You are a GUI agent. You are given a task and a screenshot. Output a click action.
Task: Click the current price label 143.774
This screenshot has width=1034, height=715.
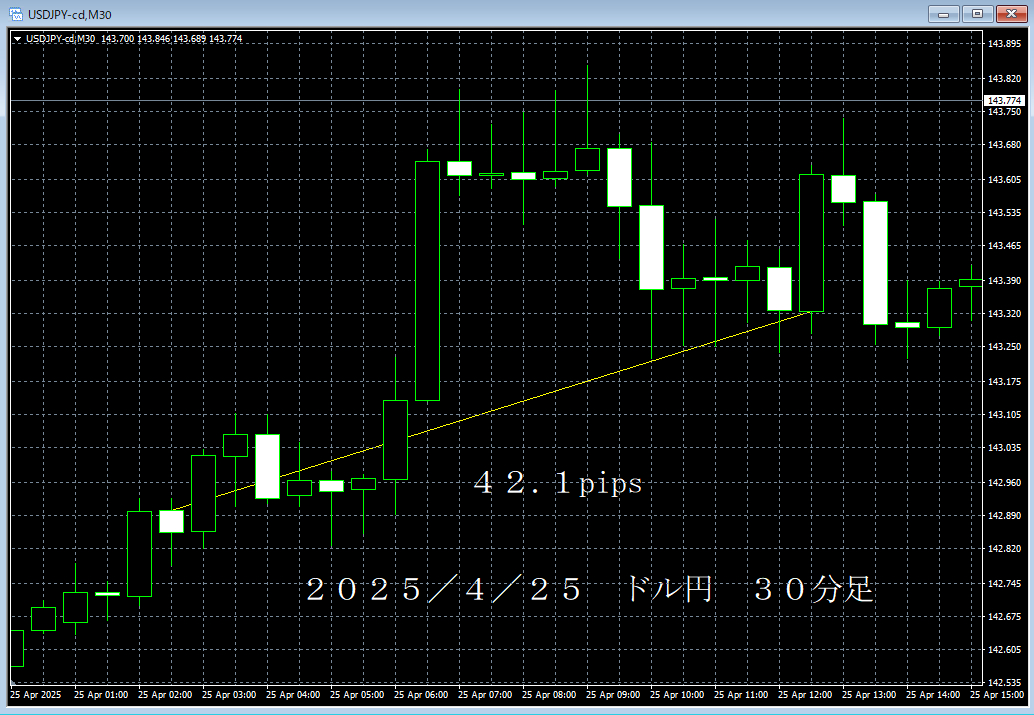1004,100
